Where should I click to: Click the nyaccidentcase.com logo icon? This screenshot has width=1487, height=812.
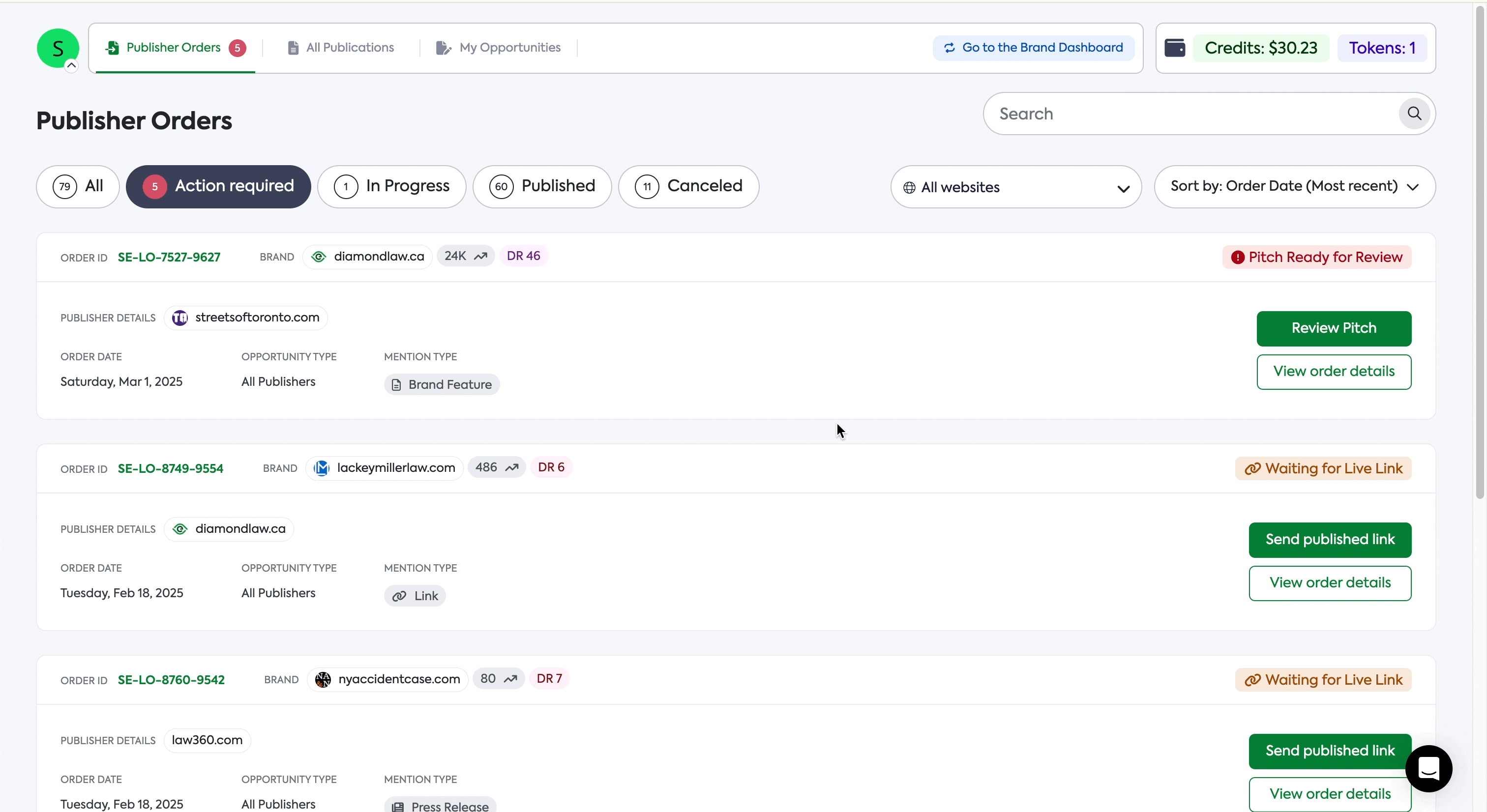coord(323,679)
